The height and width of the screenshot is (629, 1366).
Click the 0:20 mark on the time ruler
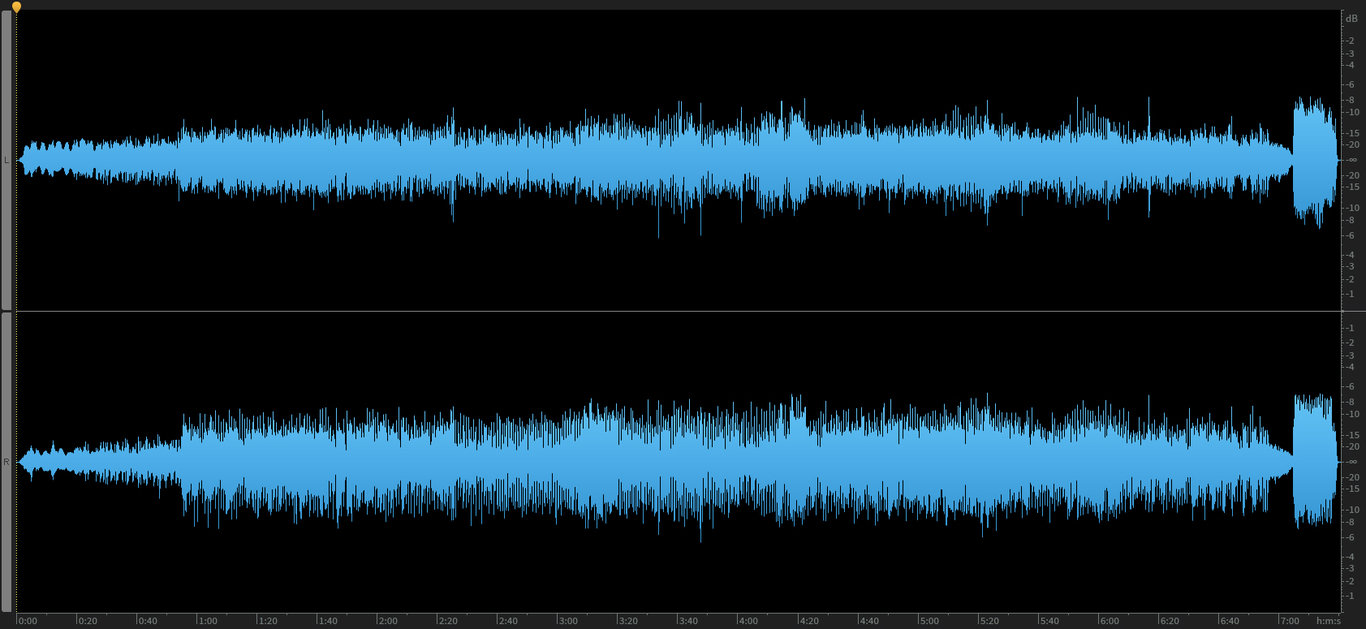tap(88, 621)
